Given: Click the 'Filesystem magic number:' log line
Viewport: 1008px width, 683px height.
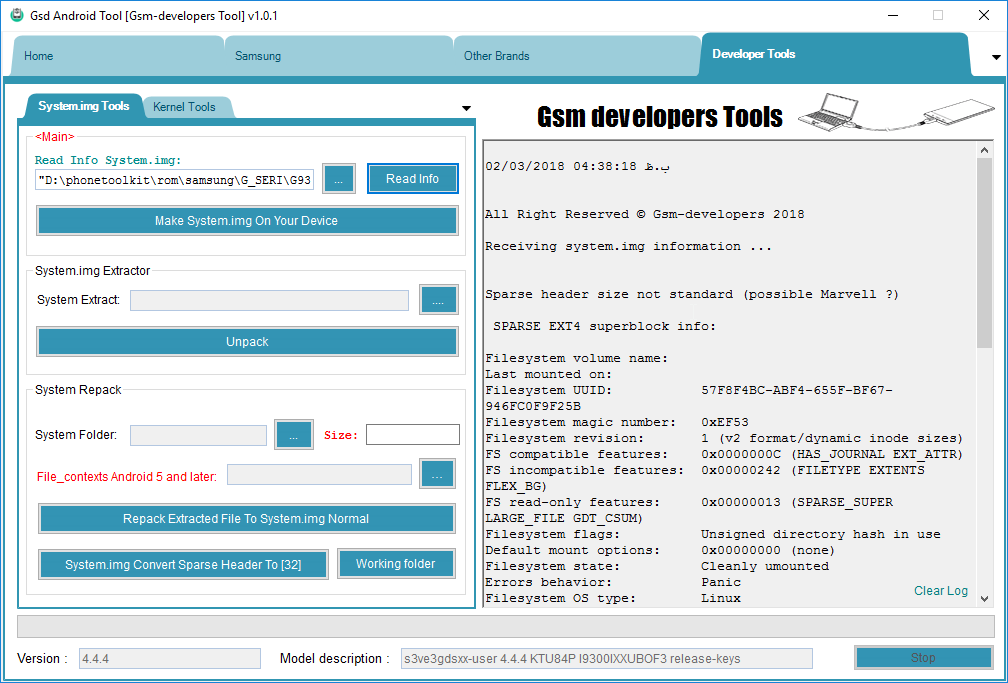Looking at the screenshot, I should [x=617, y=422].
